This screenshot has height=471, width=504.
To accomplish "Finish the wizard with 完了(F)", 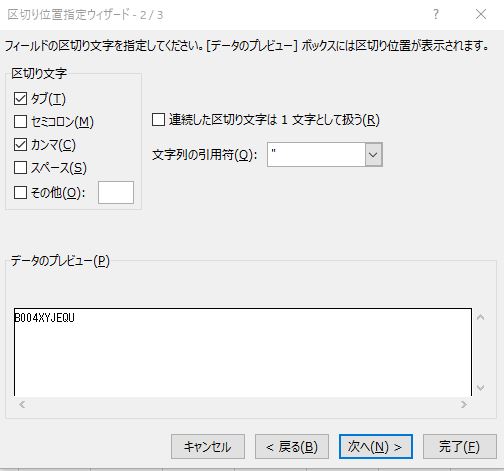I will click(460, 447).
